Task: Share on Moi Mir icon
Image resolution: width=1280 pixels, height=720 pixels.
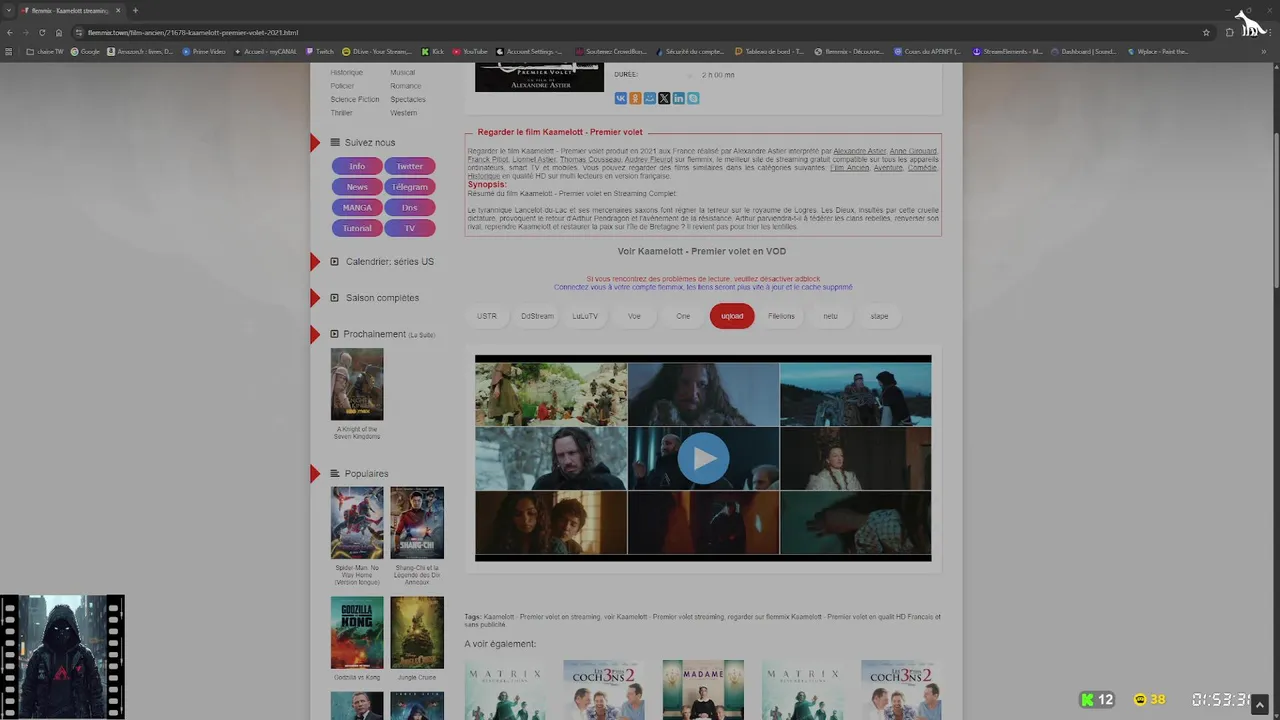Action: [649, 98]
